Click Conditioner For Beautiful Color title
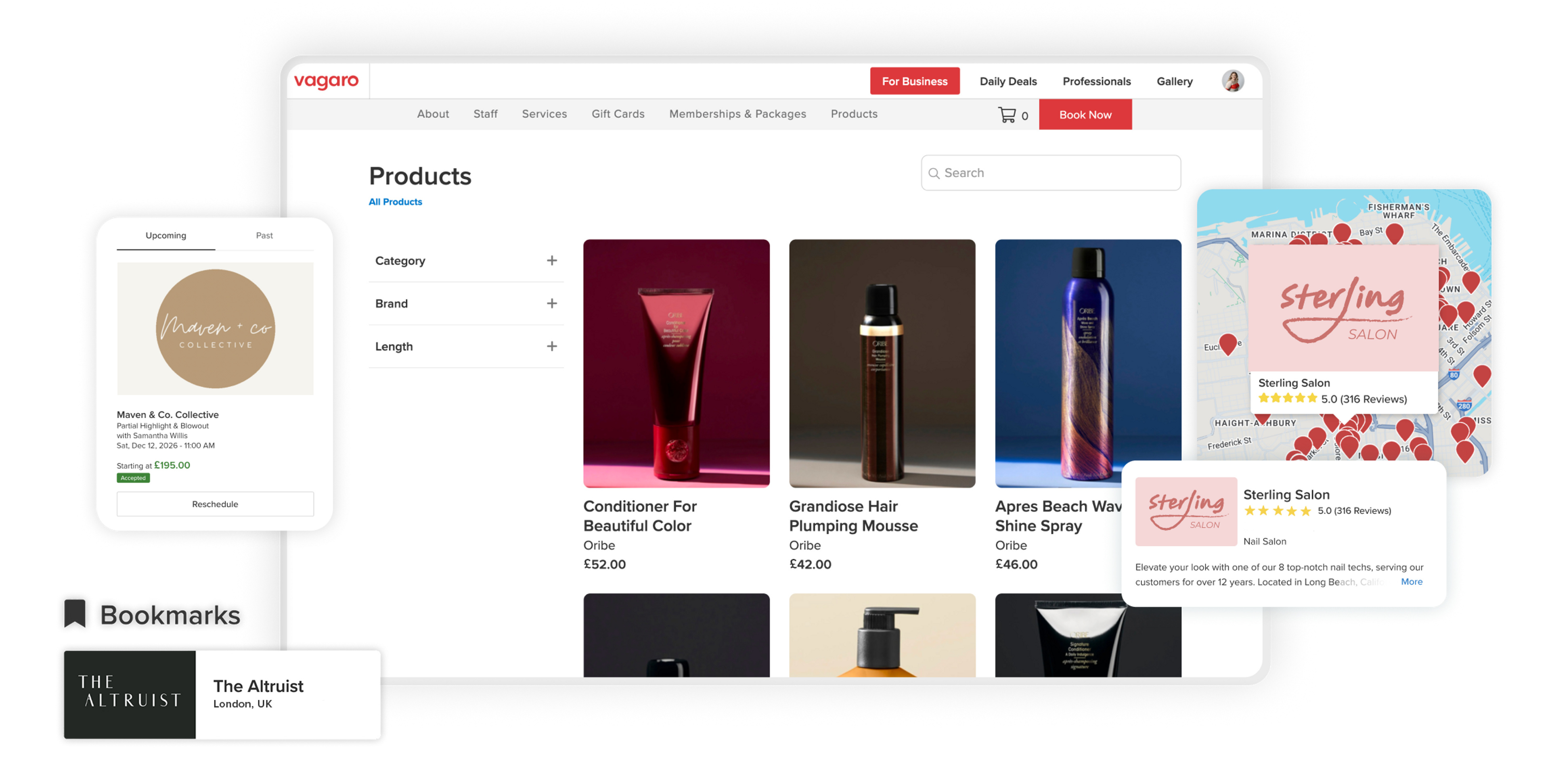This screenshot has height=784, width=1550. coord(640,516)
